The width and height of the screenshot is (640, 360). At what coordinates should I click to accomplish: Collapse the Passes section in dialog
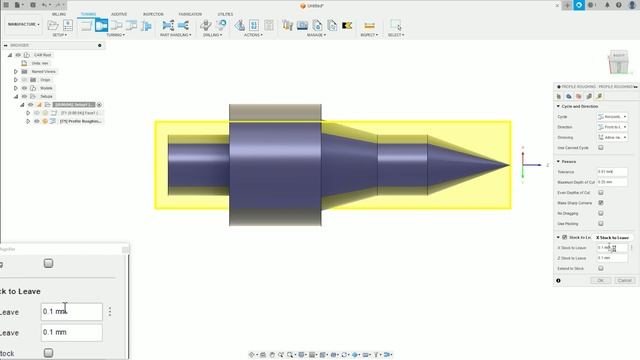pyautogui.click(x=558, y=162)
